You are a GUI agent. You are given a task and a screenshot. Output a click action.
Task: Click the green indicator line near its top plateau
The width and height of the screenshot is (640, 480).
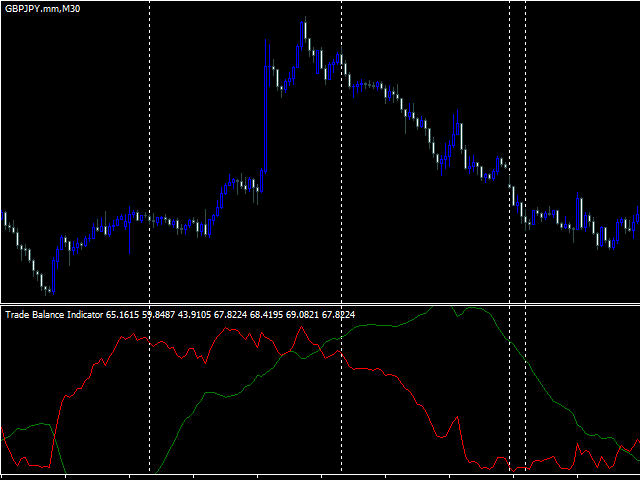(x=473, y=308)
